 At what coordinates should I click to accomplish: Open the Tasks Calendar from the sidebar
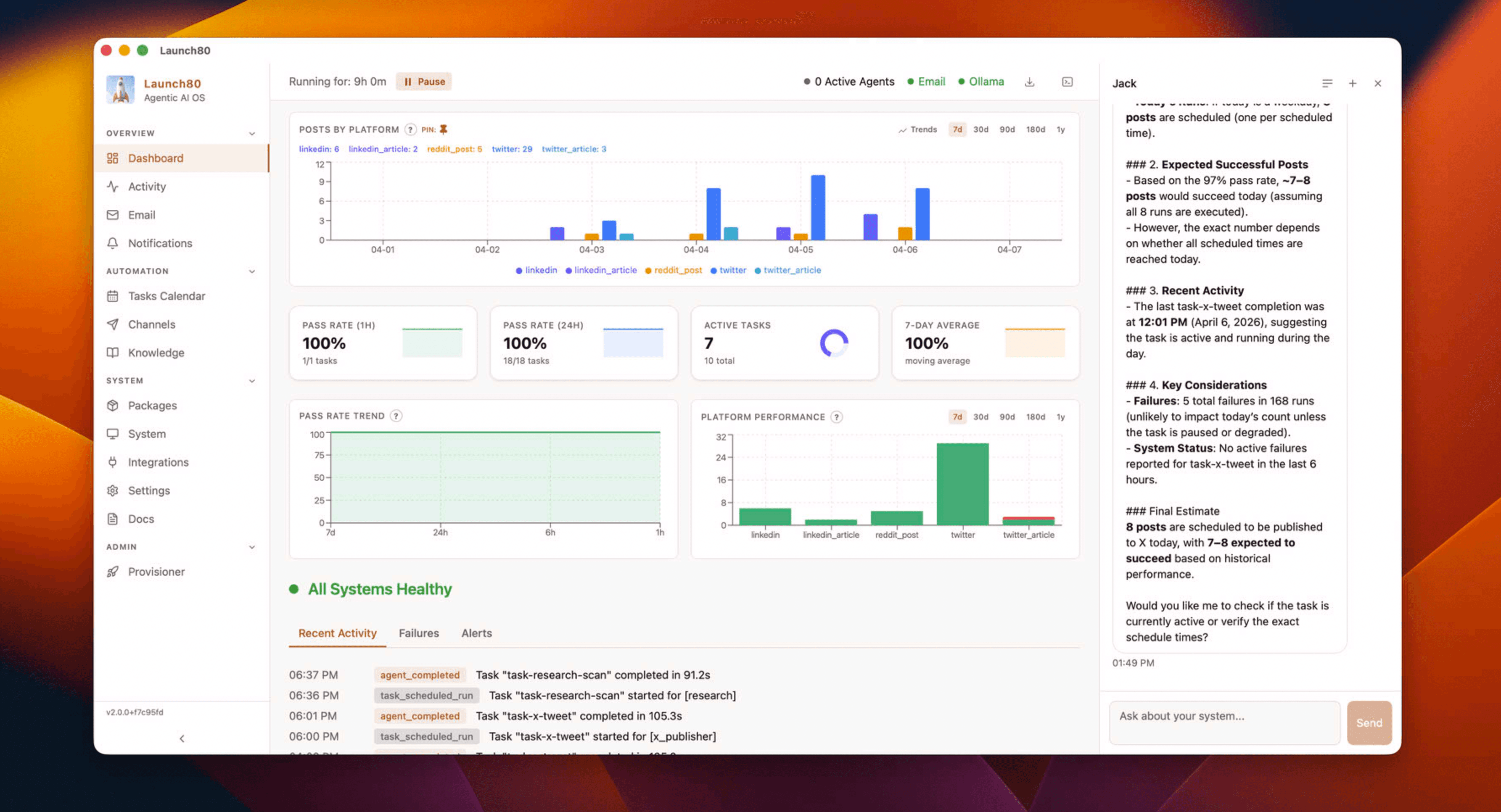(x=166, y=295)
